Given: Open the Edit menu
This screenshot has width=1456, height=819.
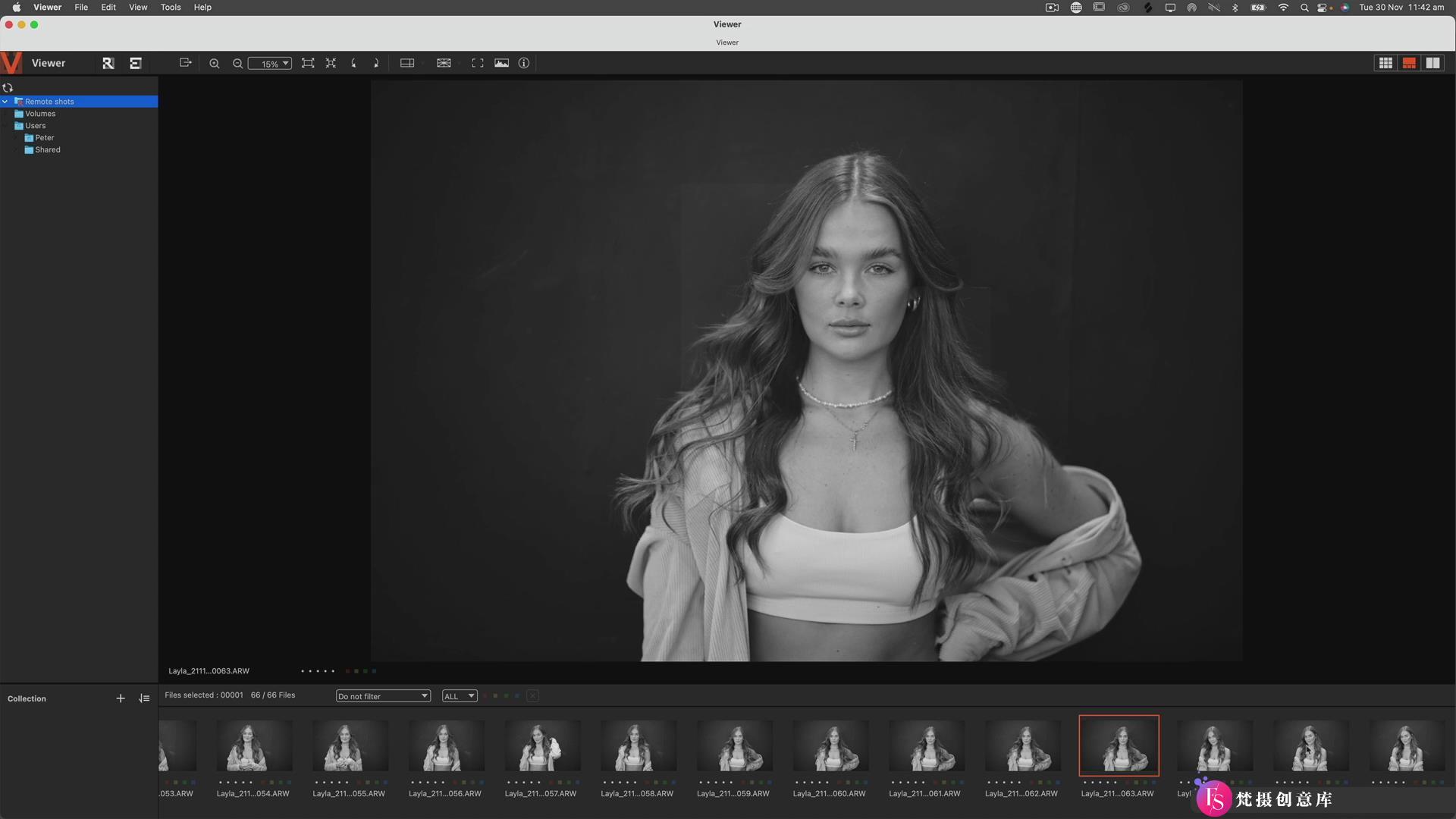Looking at the screenshot, I should point(108,7).
